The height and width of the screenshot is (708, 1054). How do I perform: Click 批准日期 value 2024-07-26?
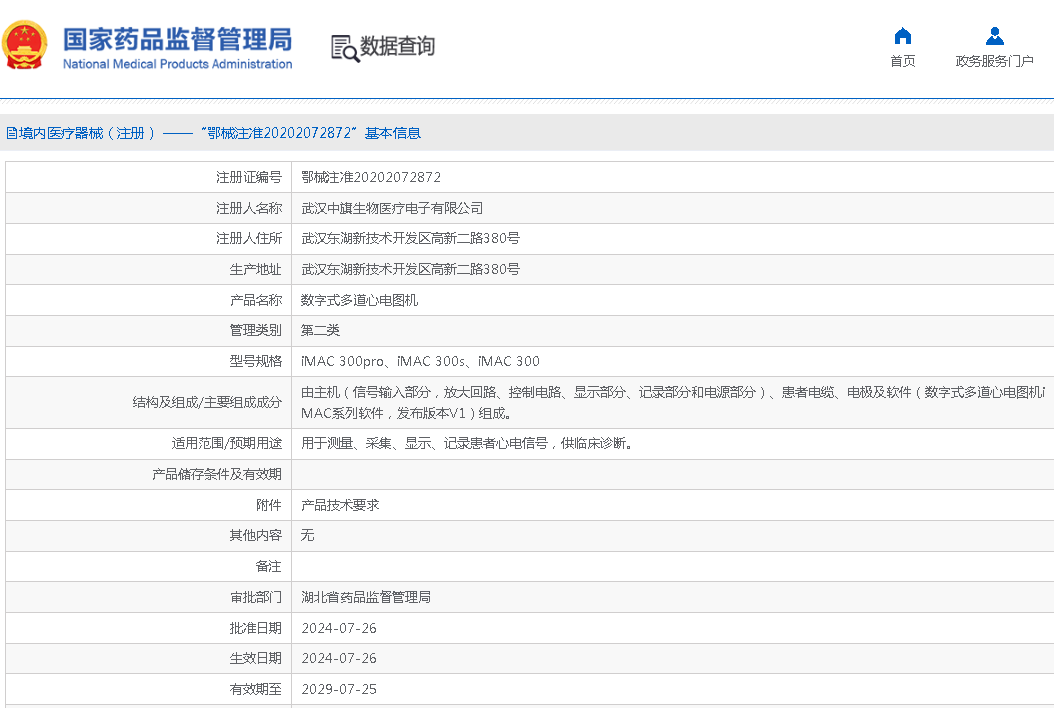tap(339, 628)
